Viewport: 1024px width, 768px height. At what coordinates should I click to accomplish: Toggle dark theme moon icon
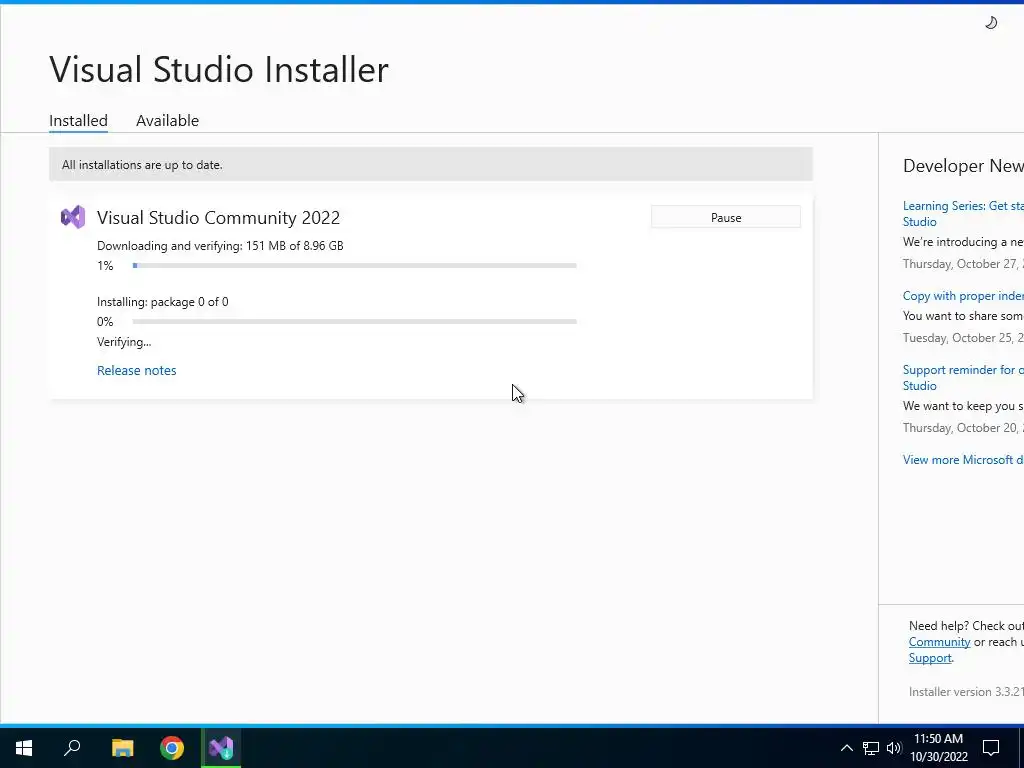point(991,23)
